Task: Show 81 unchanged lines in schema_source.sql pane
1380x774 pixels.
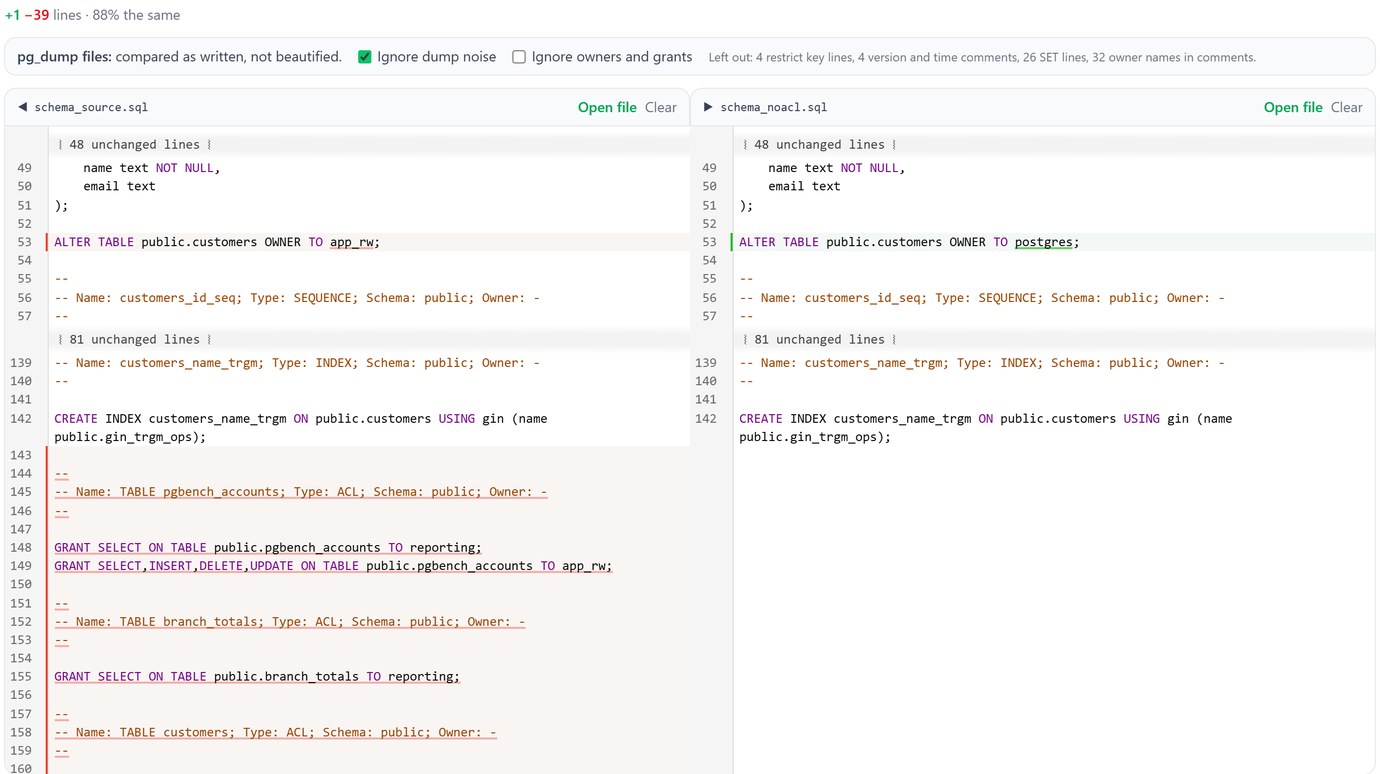Action: (x=134, y=340)
